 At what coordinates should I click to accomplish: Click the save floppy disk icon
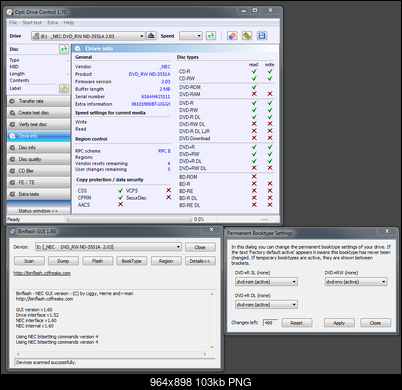[x=262, y=36]
